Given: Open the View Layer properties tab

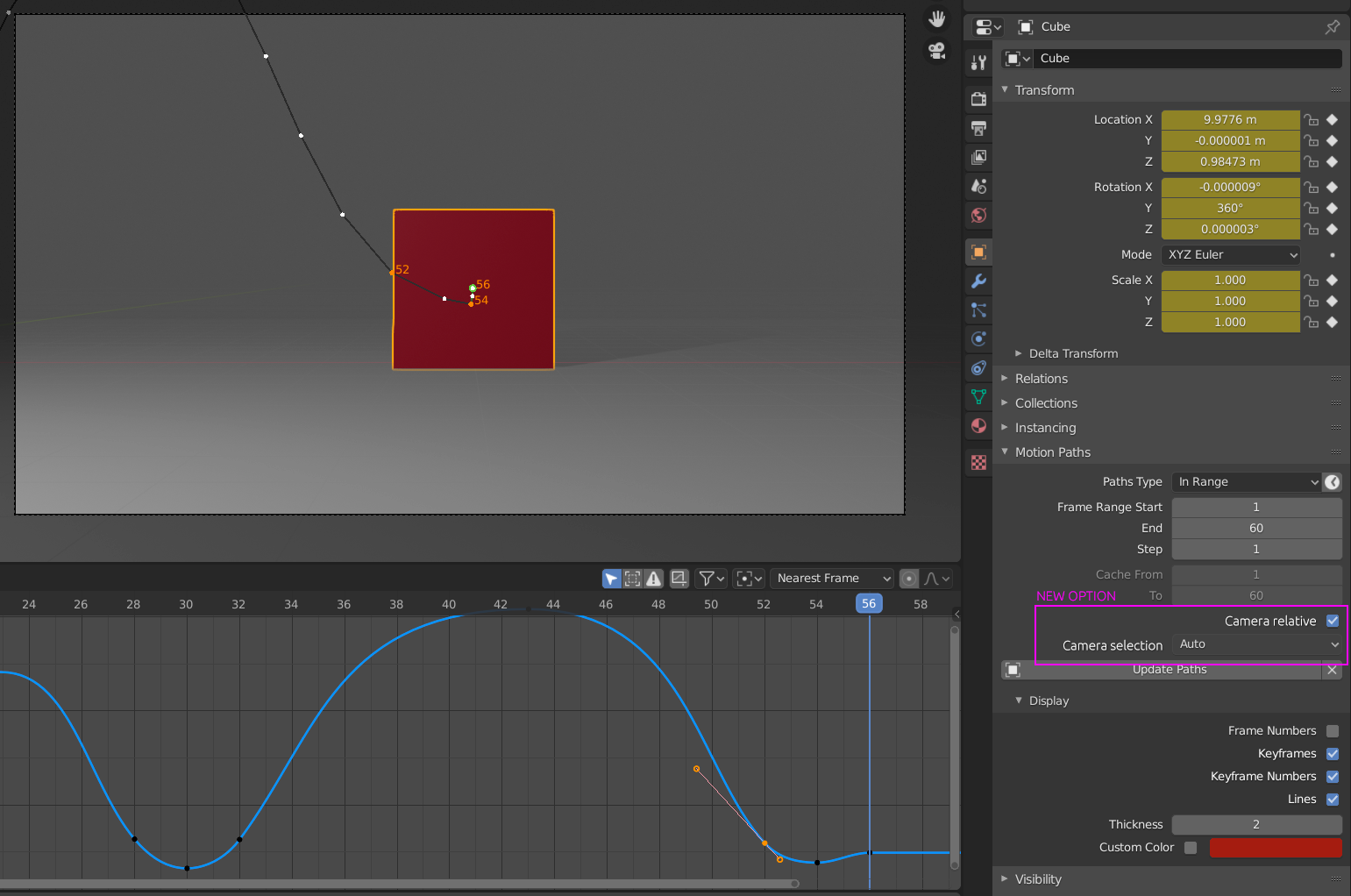Looking at the screenshot, I should (x=978, y=157).
